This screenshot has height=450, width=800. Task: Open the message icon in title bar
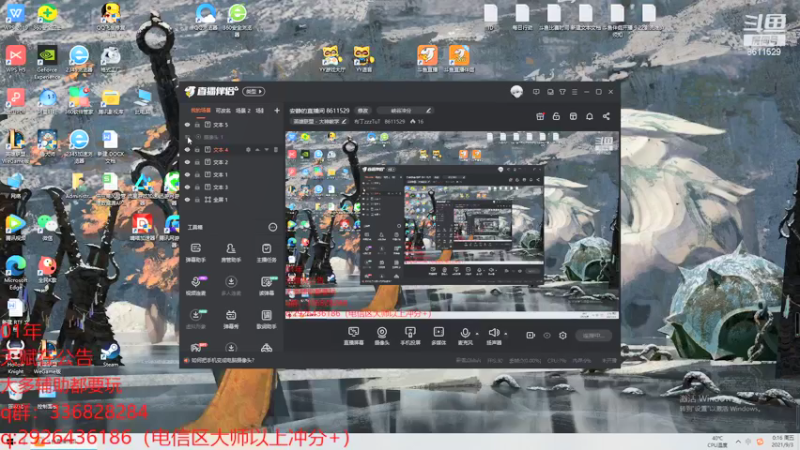click(x=536, y=92)
